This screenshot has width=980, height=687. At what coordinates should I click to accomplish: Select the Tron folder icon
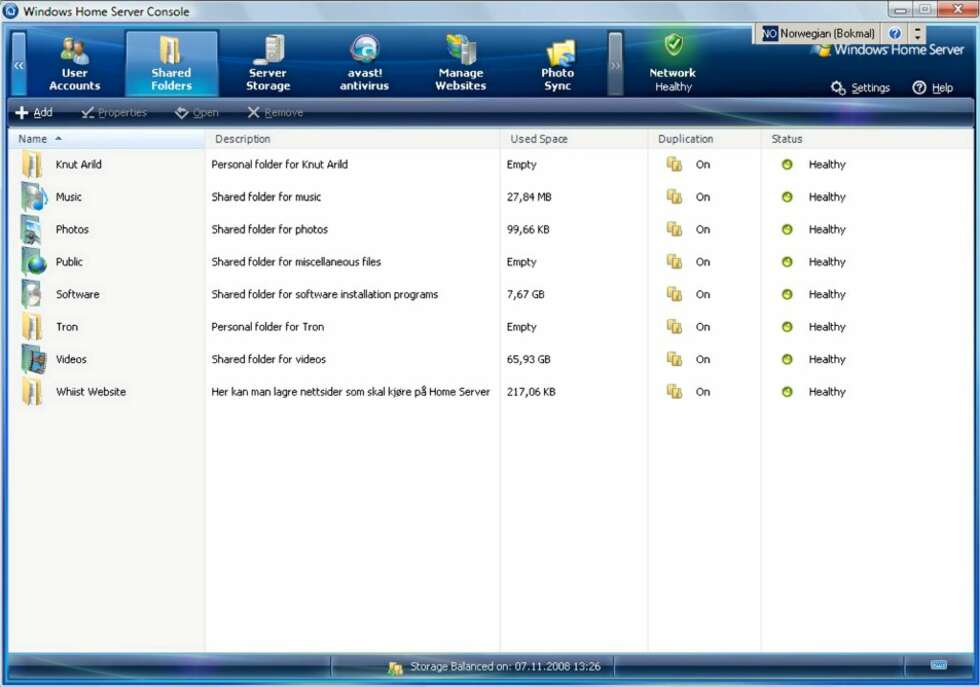[x=32, y=327]
